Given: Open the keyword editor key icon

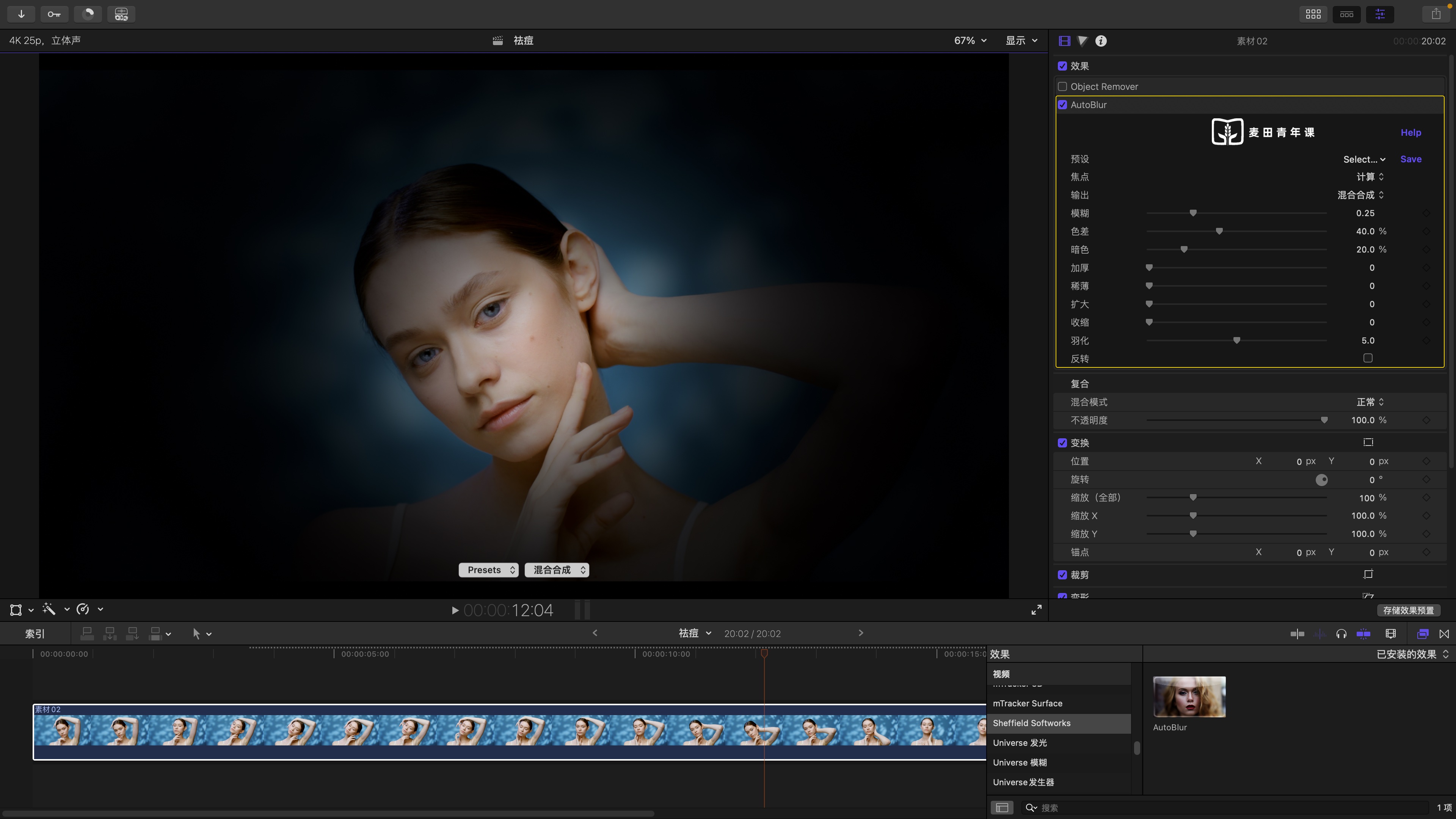Looking at the screenshot, I should coord(54,14).
